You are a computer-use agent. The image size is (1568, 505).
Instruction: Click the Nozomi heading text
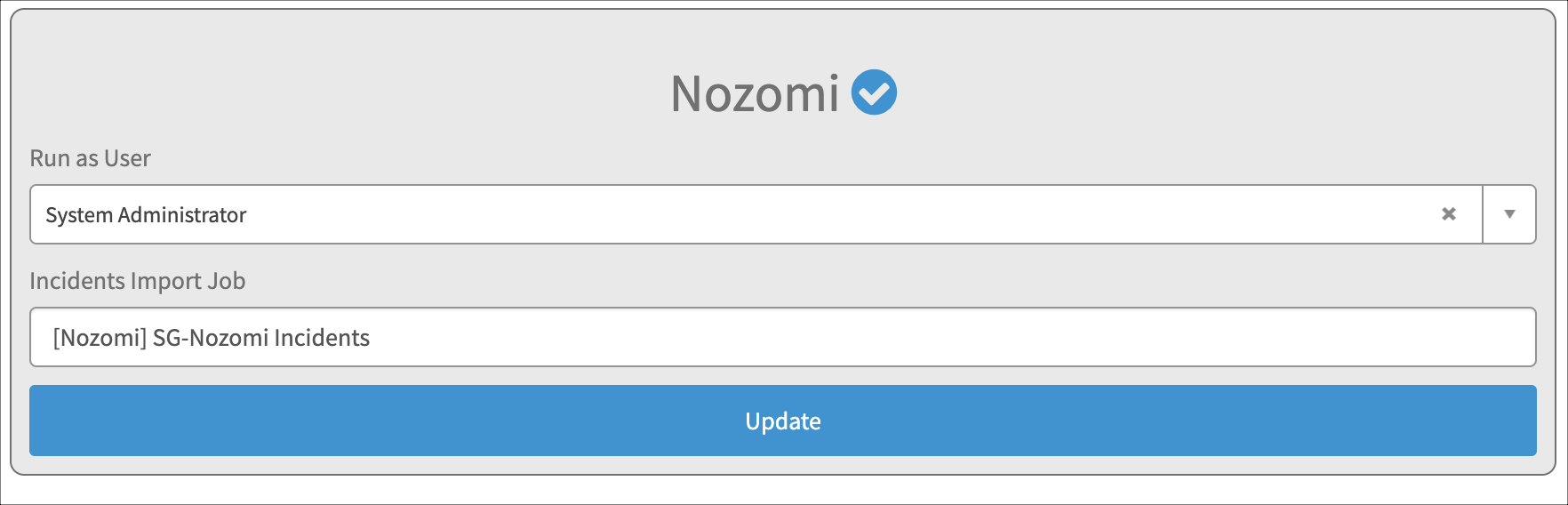pos(755,93)
